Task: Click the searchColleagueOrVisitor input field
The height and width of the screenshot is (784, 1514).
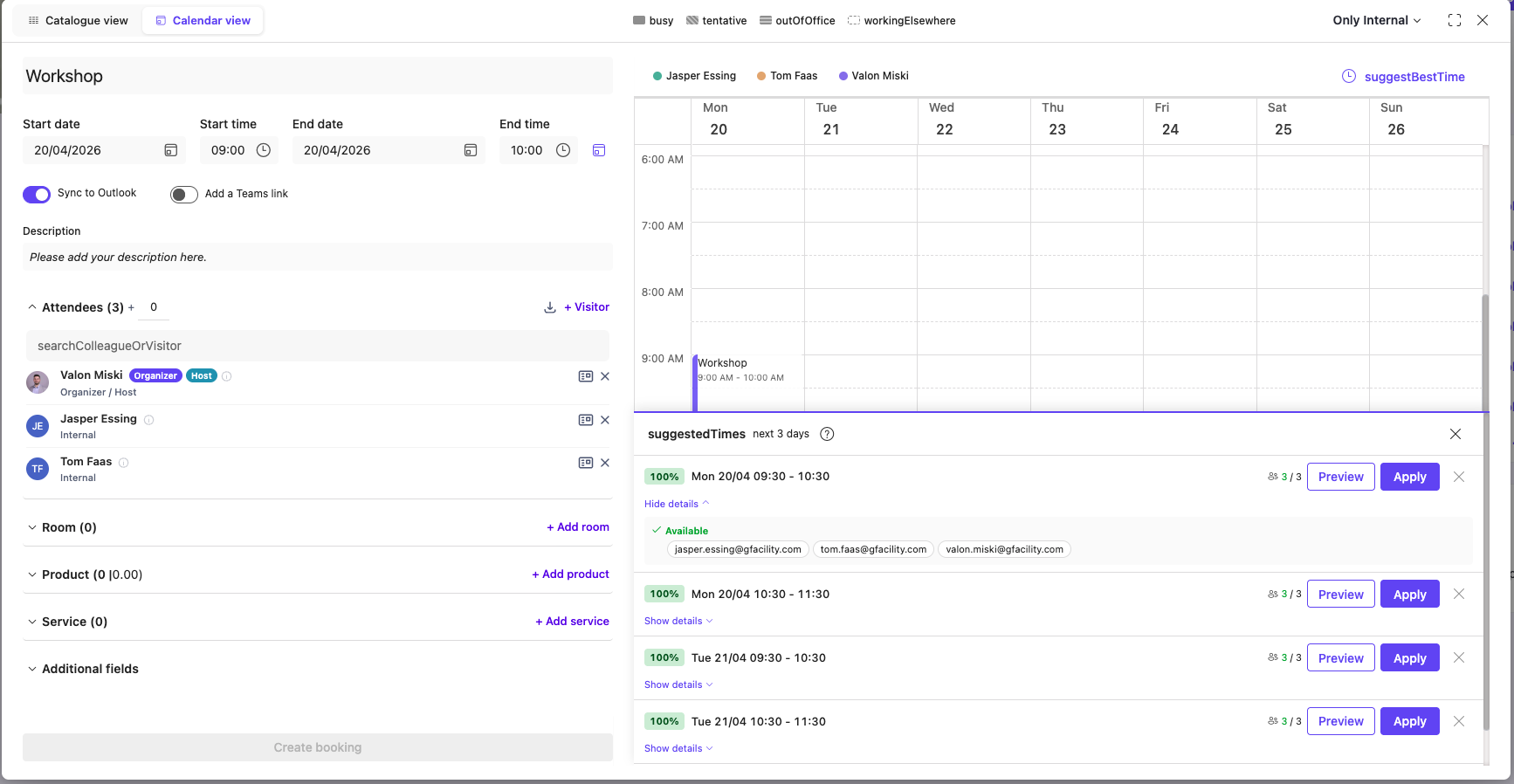Action: click(x=318, y=346)
